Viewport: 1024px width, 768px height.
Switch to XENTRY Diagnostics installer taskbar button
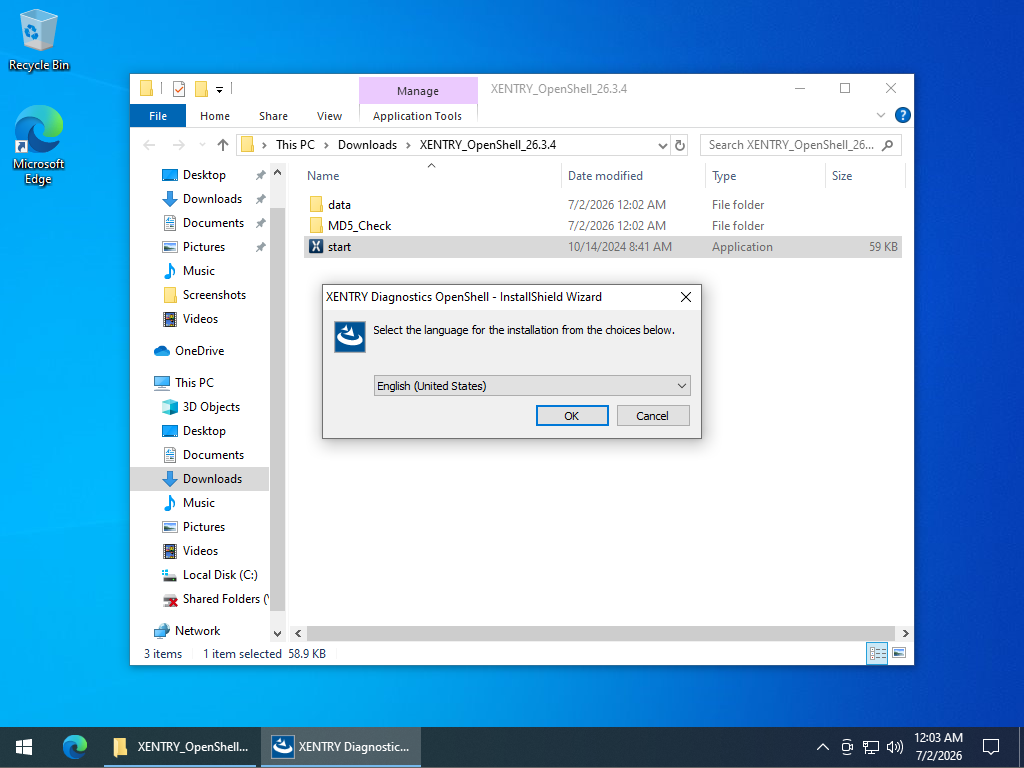click(341, 747)
